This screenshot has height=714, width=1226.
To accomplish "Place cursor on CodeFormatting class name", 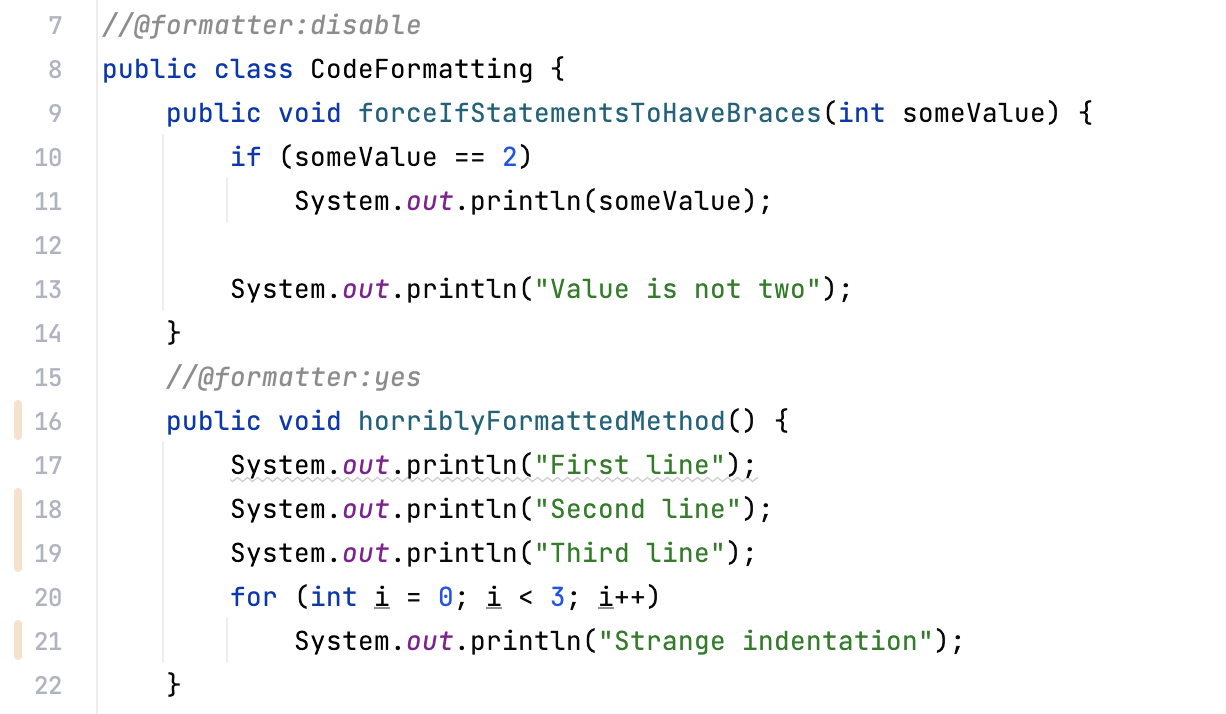I will click(421, 69).
